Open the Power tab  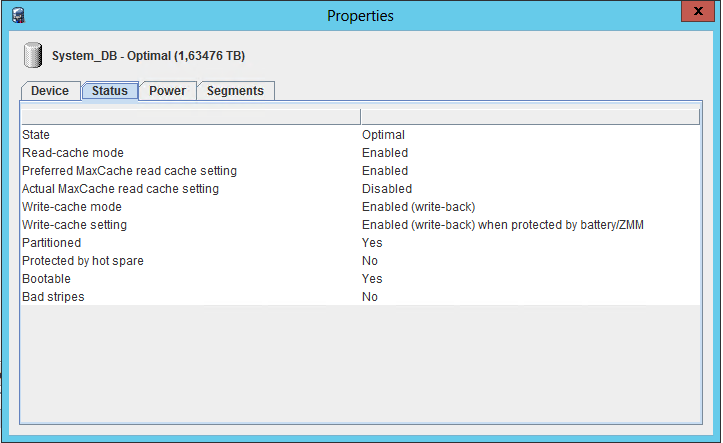tap(167, 91)
